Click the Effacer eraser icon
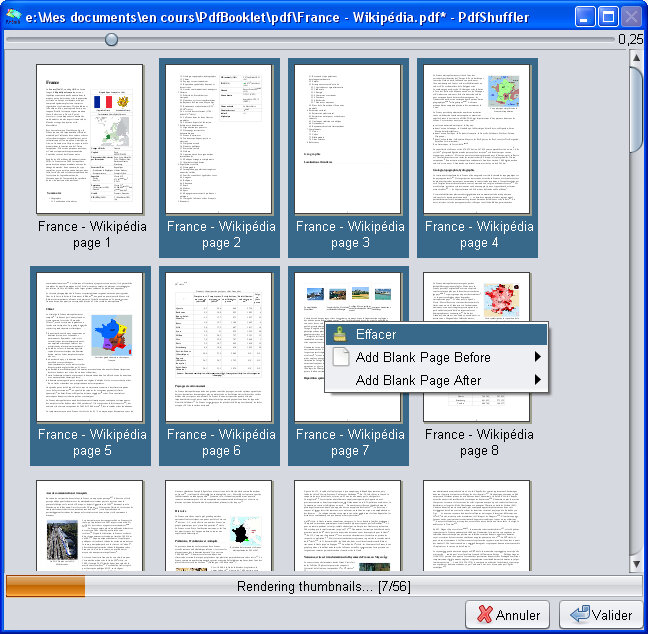The width and height of the screenshot is (648, 634). pyautogui.click(x=341, y=334)
